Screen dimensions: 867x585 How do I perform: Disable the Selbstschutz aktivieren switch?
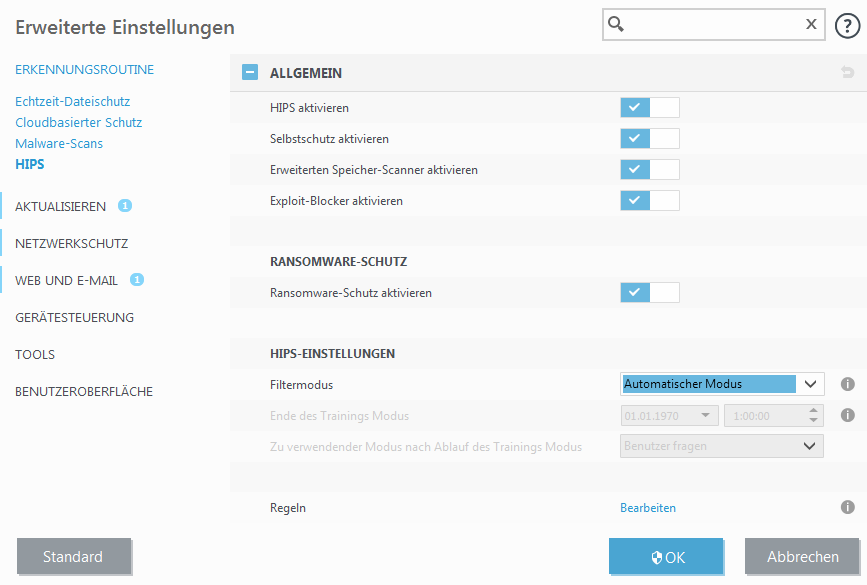coord(649,139)
